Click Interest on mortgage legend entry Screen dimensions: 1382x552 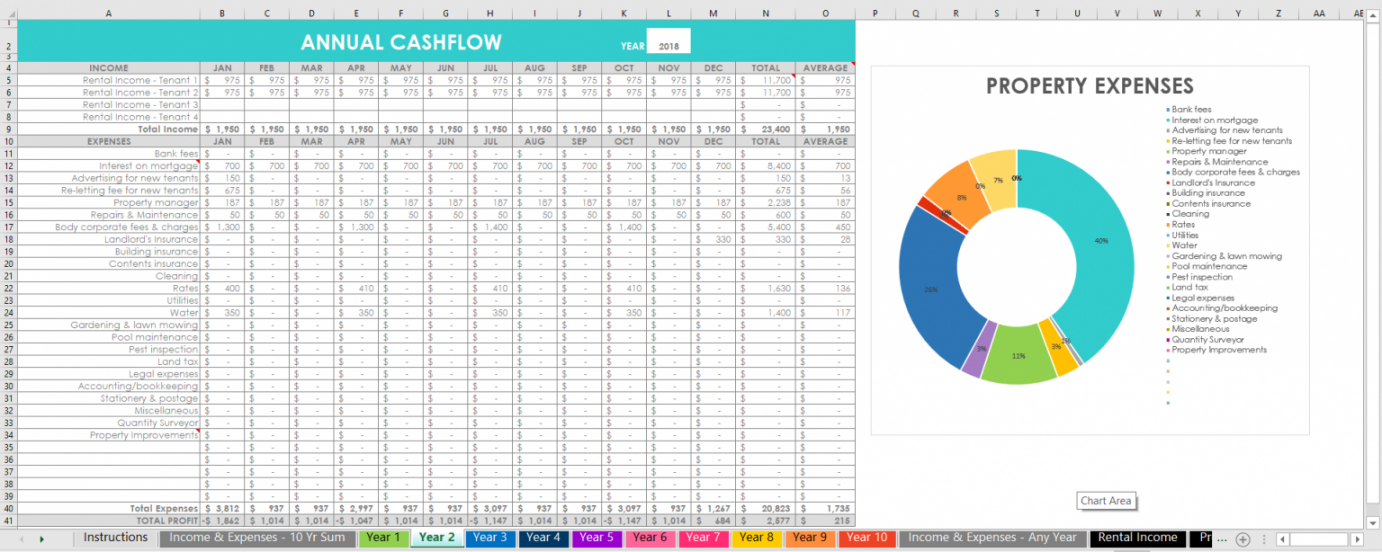pyautogui.click(x=1214, y=120)
